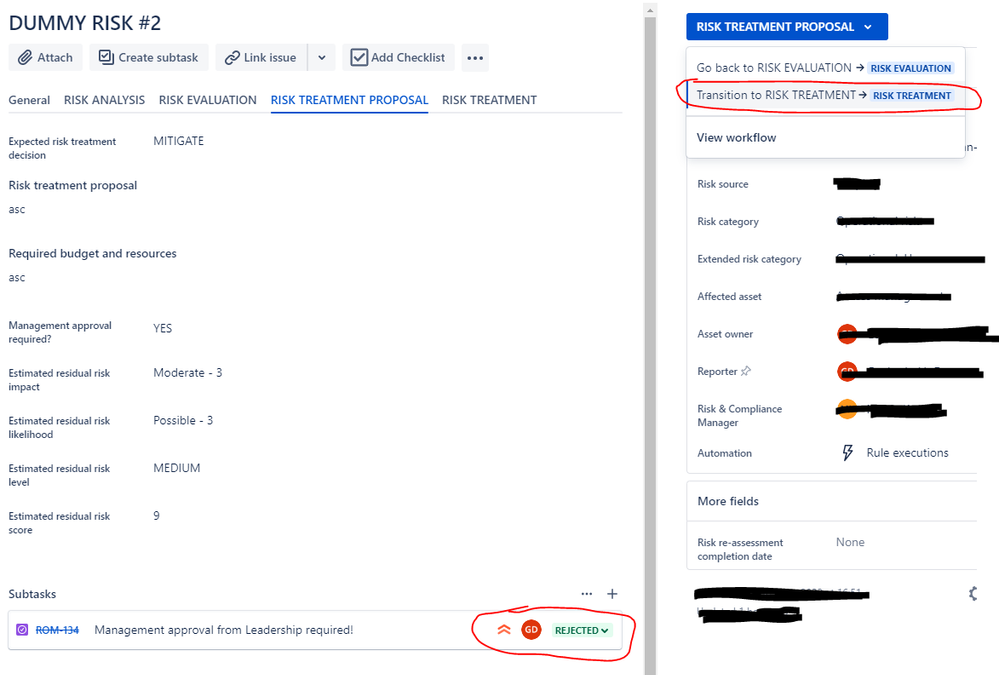
Task: Open Rule executions under Automation
Action: coord(907,453)
